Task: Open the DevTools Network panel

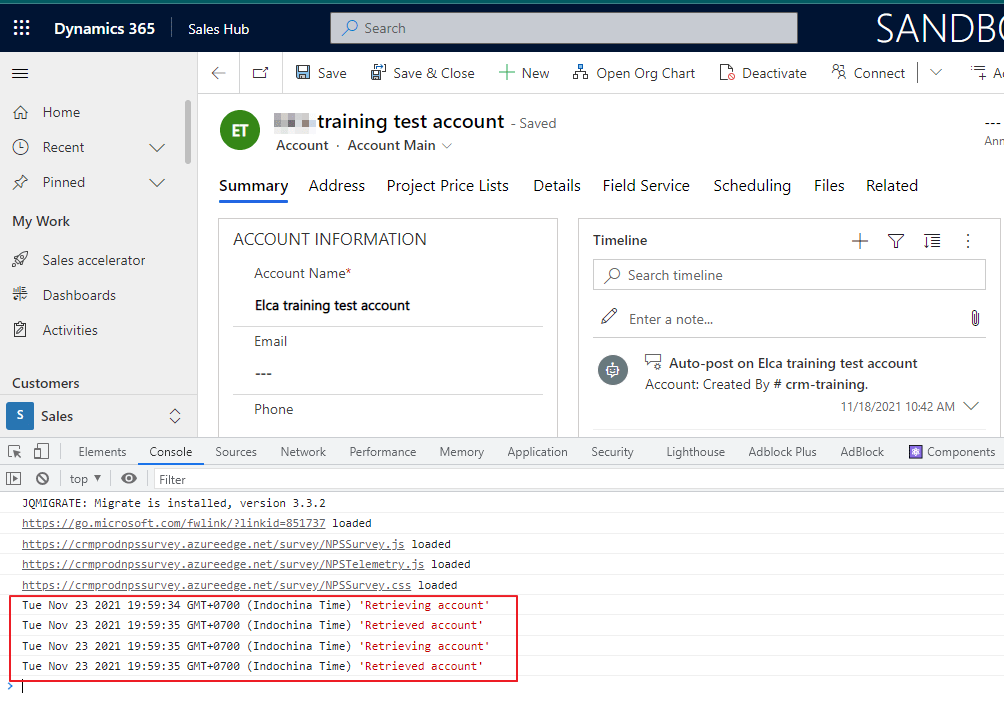Action: pyautogui.click(x=303, y=451)
